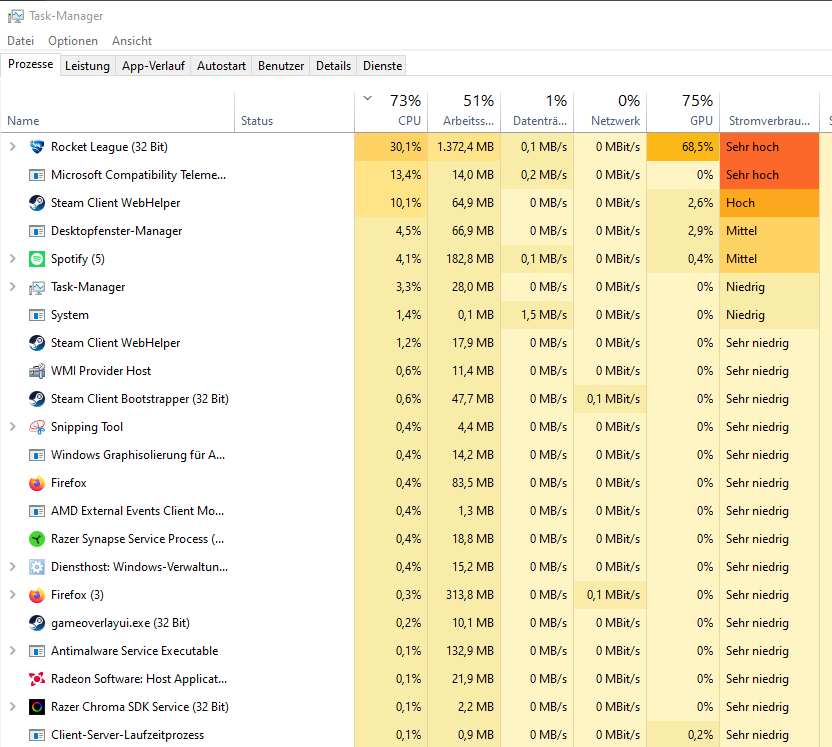Click the Steam Client Bootstrapper icon
The height and width of the screenshot is (747, 832).
point(37,399)
